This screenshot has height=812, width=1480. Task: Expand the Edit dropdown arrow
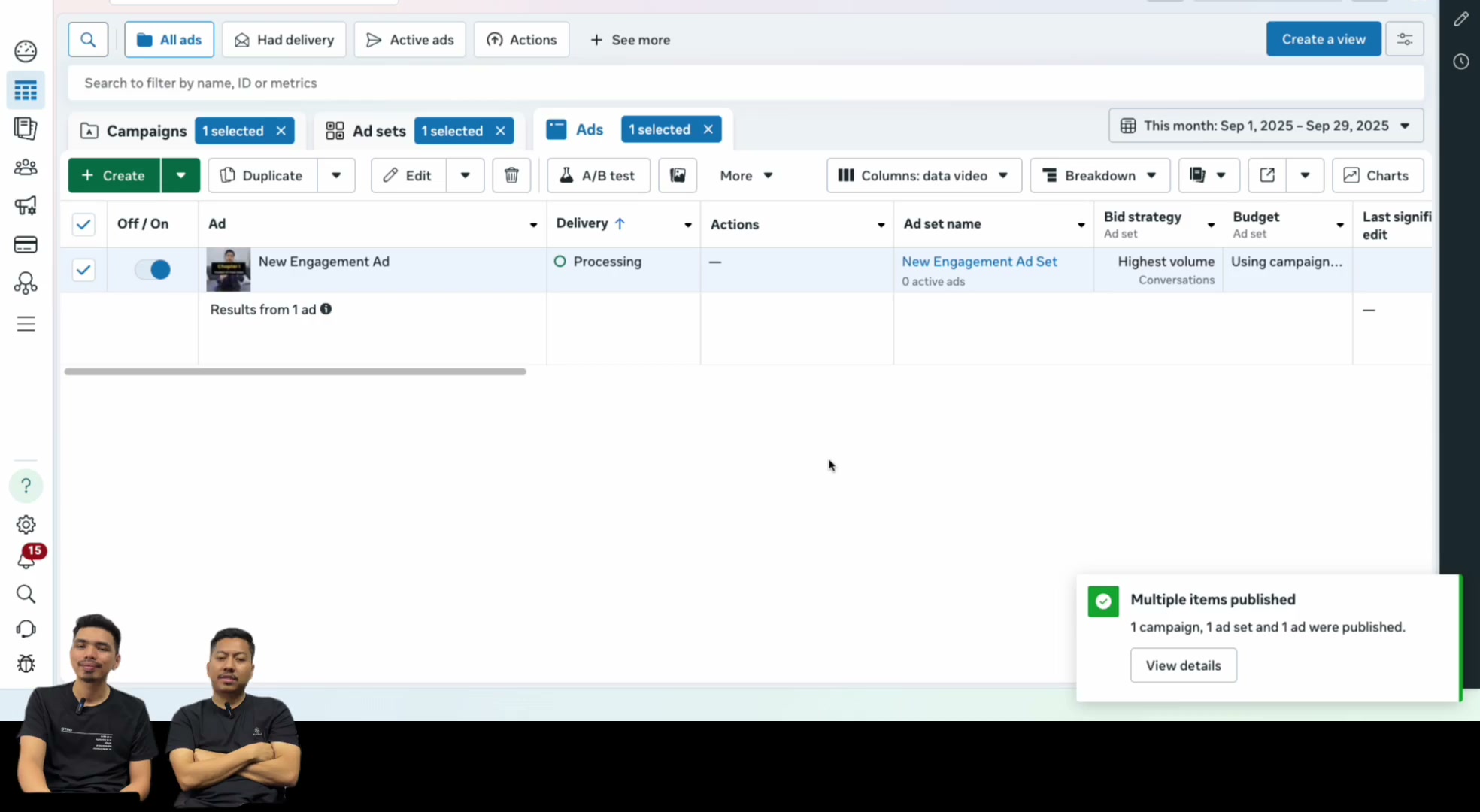click(466, 176)
